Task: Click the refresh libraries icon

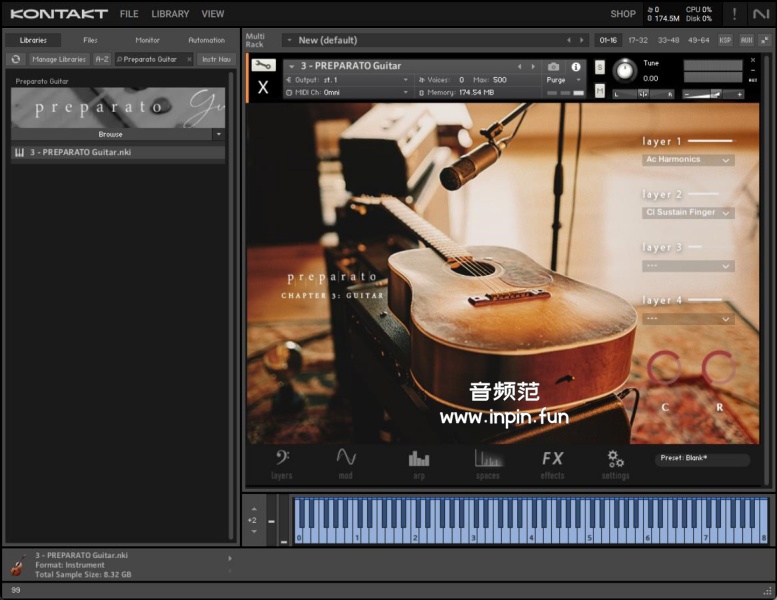Action: (x=15, y=59)
